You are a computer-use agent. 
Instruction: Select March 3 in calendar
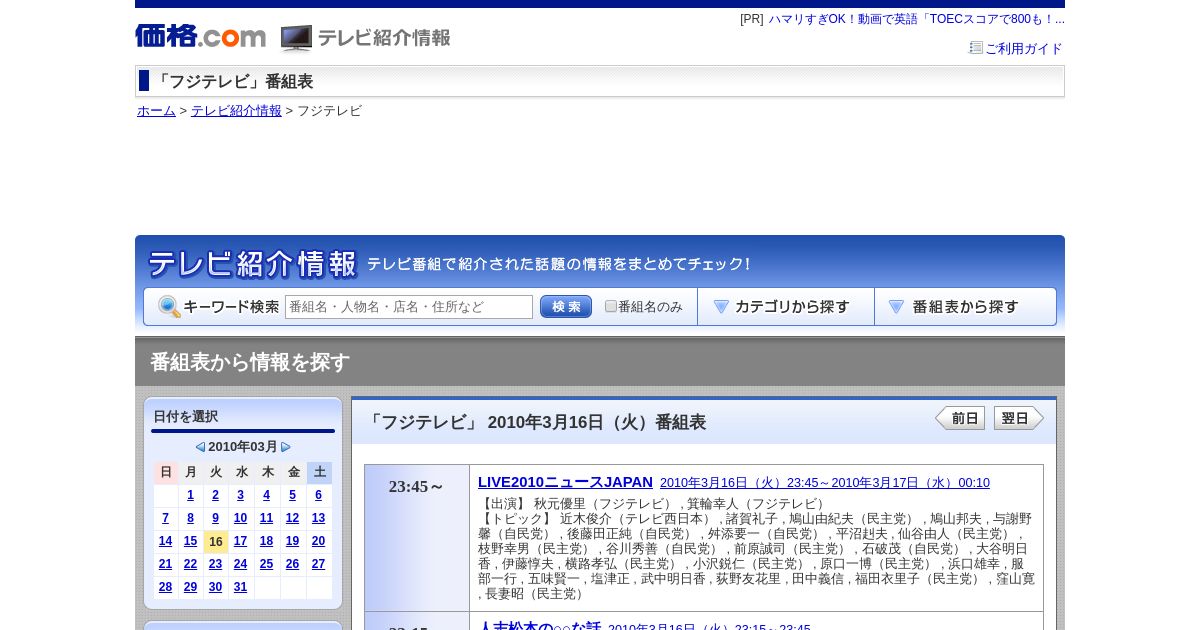(x=240, y=495)
